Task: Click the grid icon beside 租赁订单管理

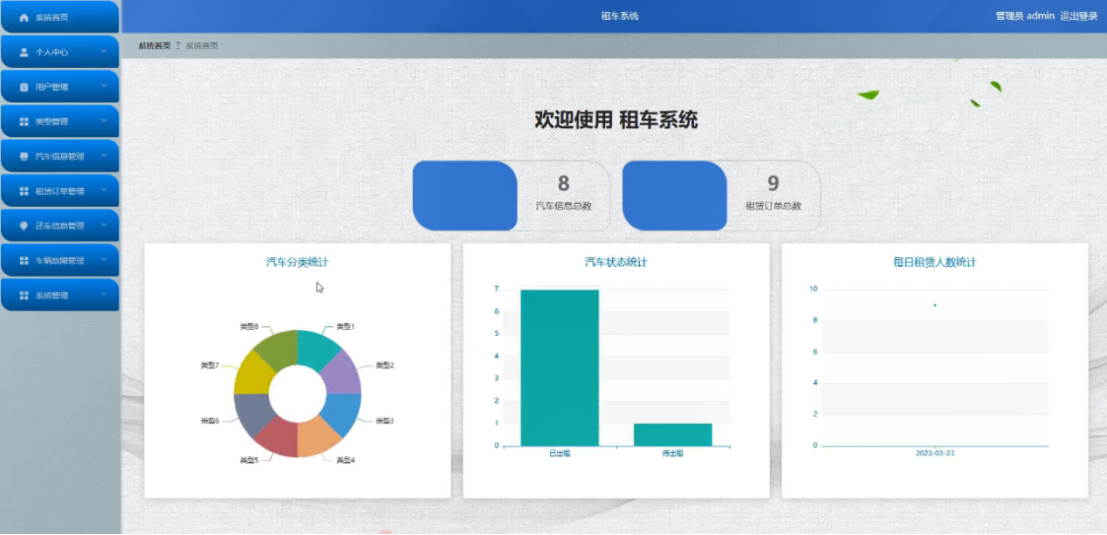Action: tap(24, 191)
